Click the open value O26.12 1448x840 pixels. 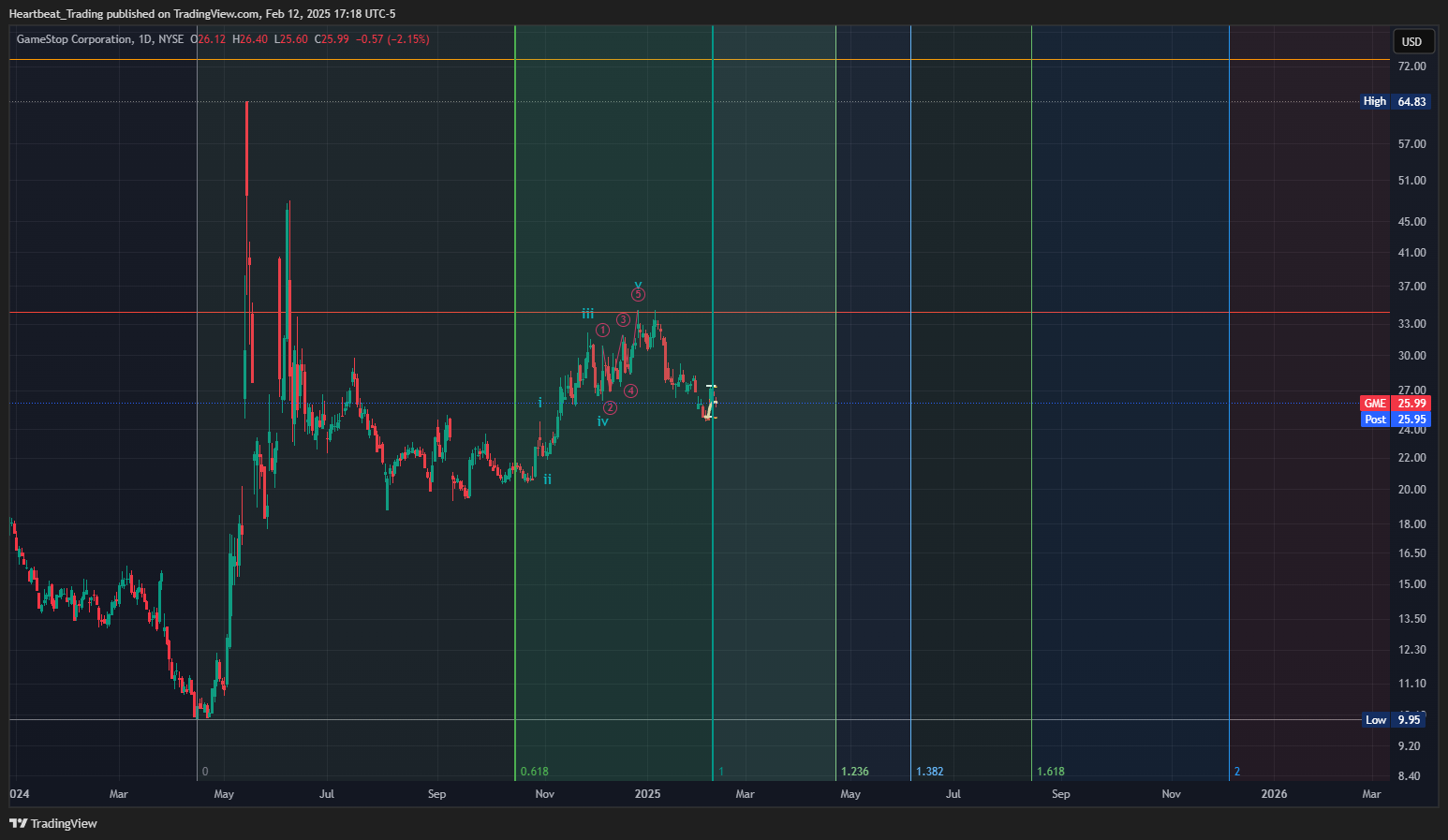[208, 39]
